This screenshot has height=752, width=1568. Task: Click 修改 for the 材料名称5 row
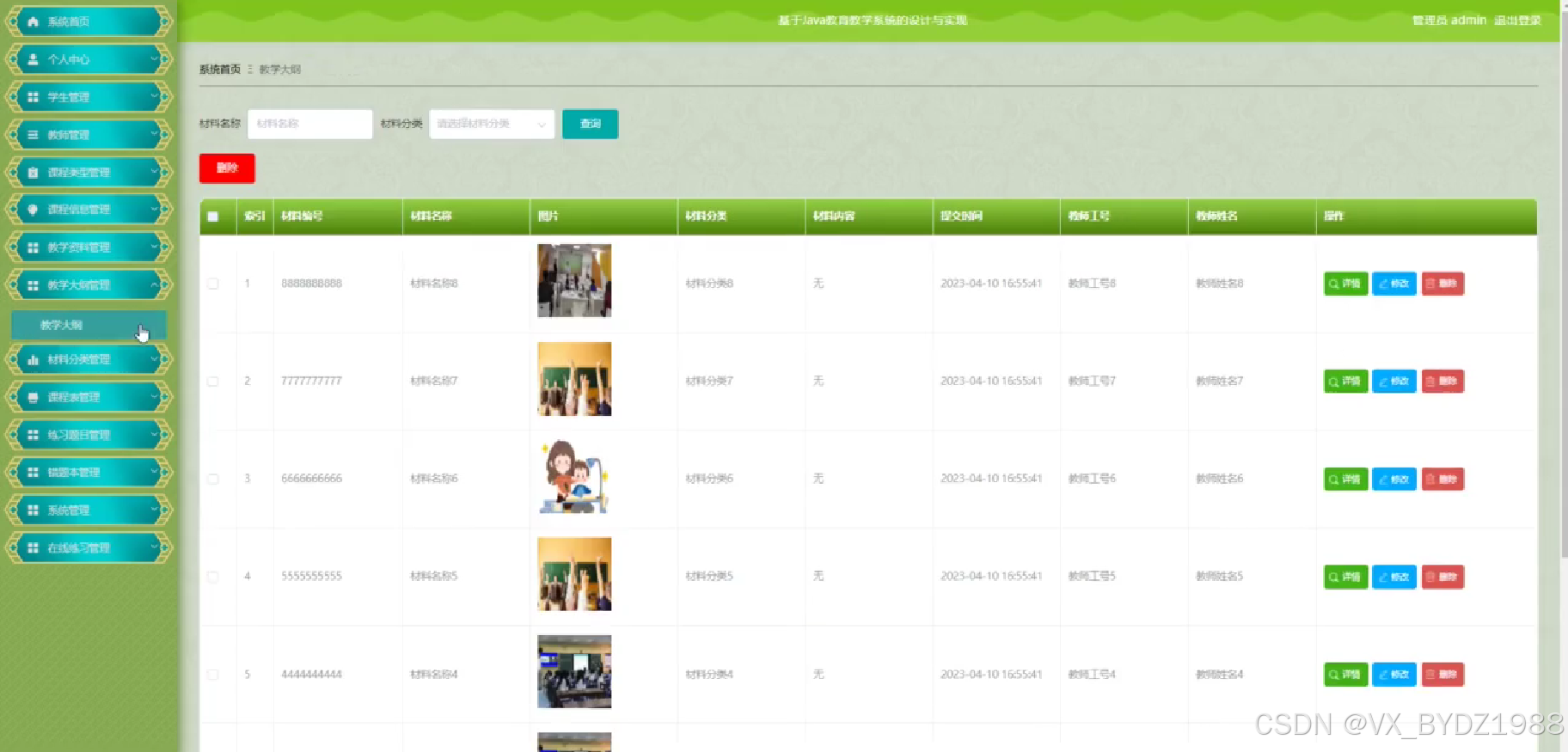click(x=1394, y=577)
